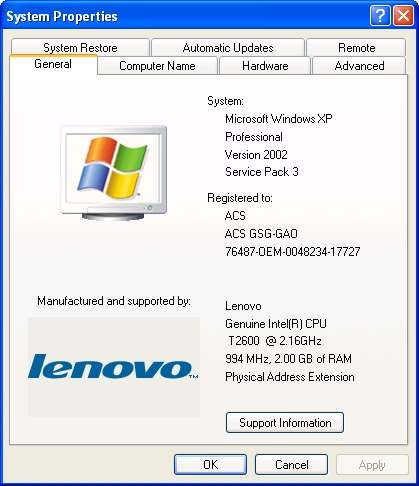The height and width of the screenshot is (486, 419).
Task: Click the Help question mark icon
Action: pos(380,16)
